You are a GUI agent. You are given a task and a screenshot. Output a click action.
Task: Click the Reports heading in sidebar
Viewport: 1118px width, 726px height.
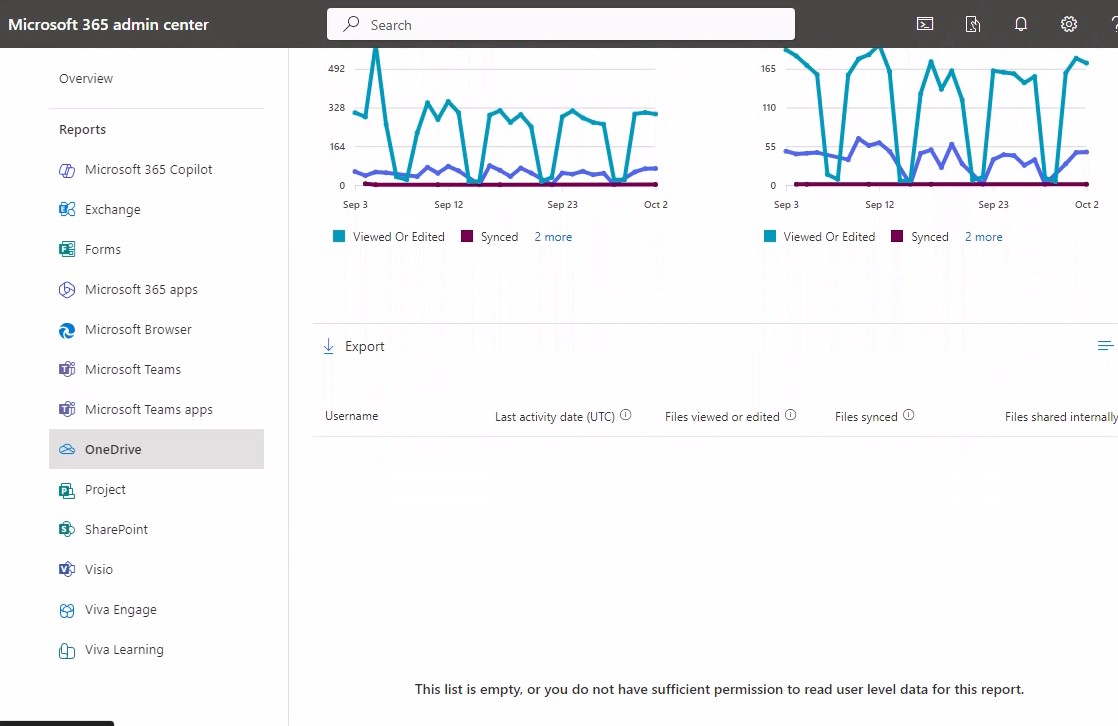[x=83, y=130]
